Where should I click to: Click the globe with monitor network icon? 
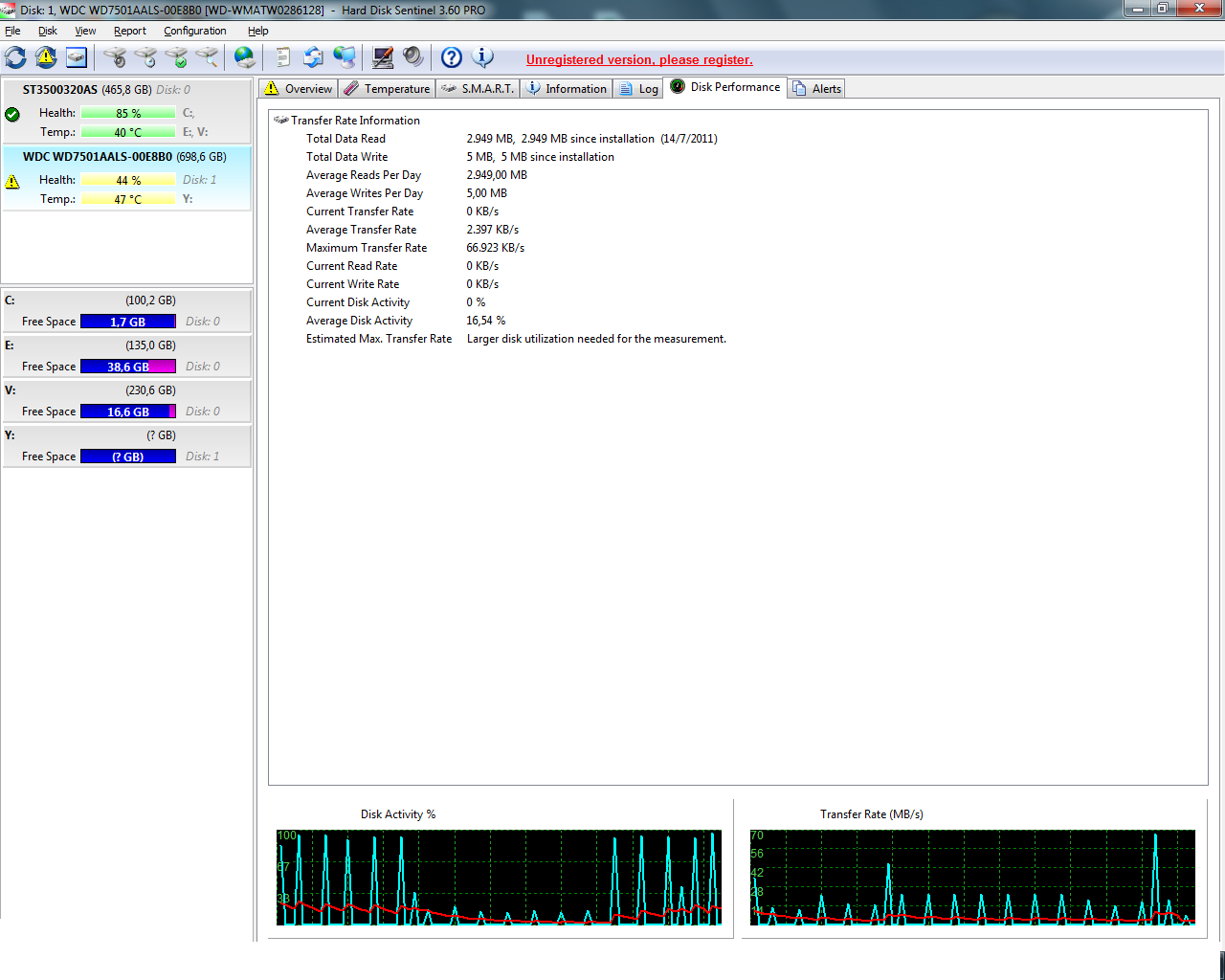pos(345,57)
